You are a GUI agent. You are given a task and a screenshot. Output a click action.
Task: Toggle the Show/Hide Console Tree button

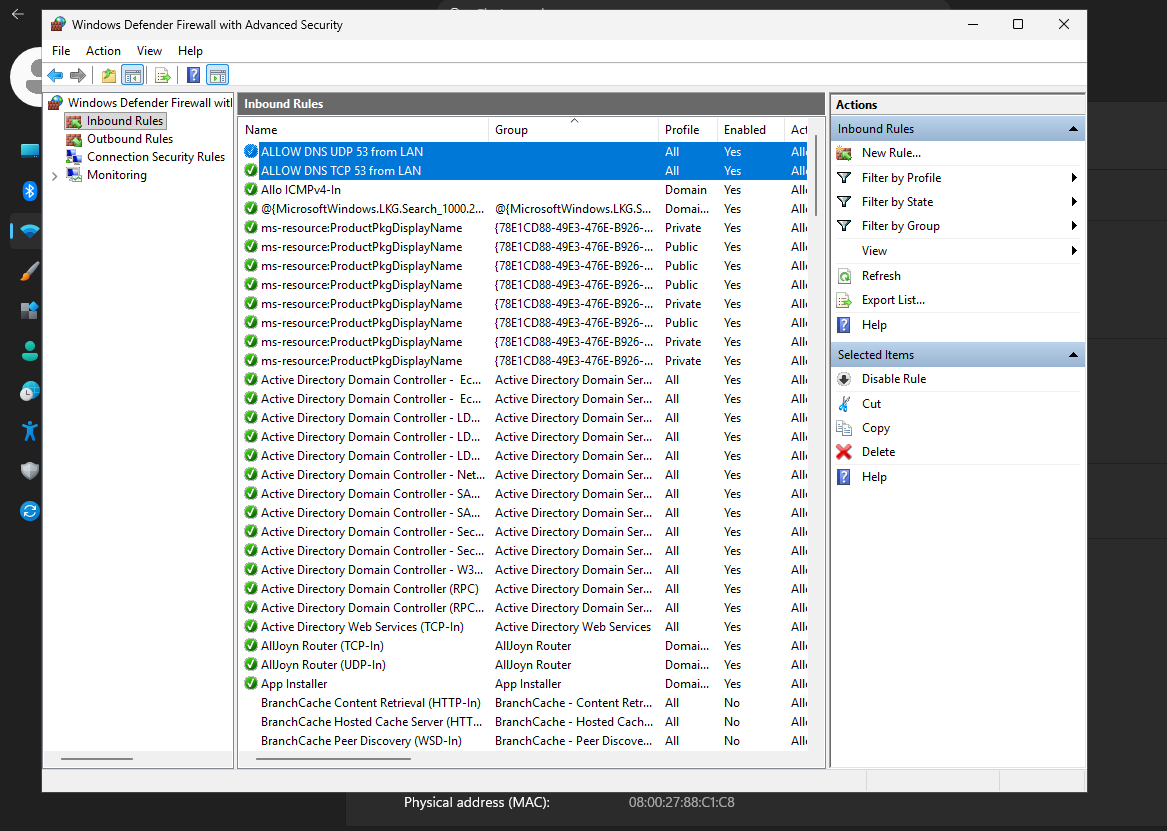pyautogui.click(x=132, y=75)
